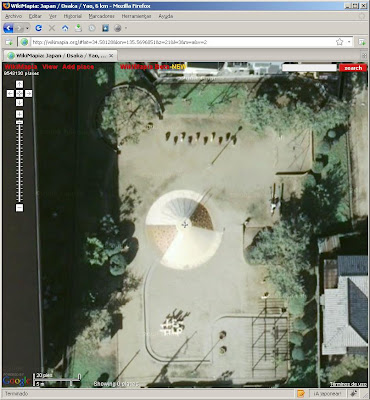Click the Google logo on the map

click(16, 380)
